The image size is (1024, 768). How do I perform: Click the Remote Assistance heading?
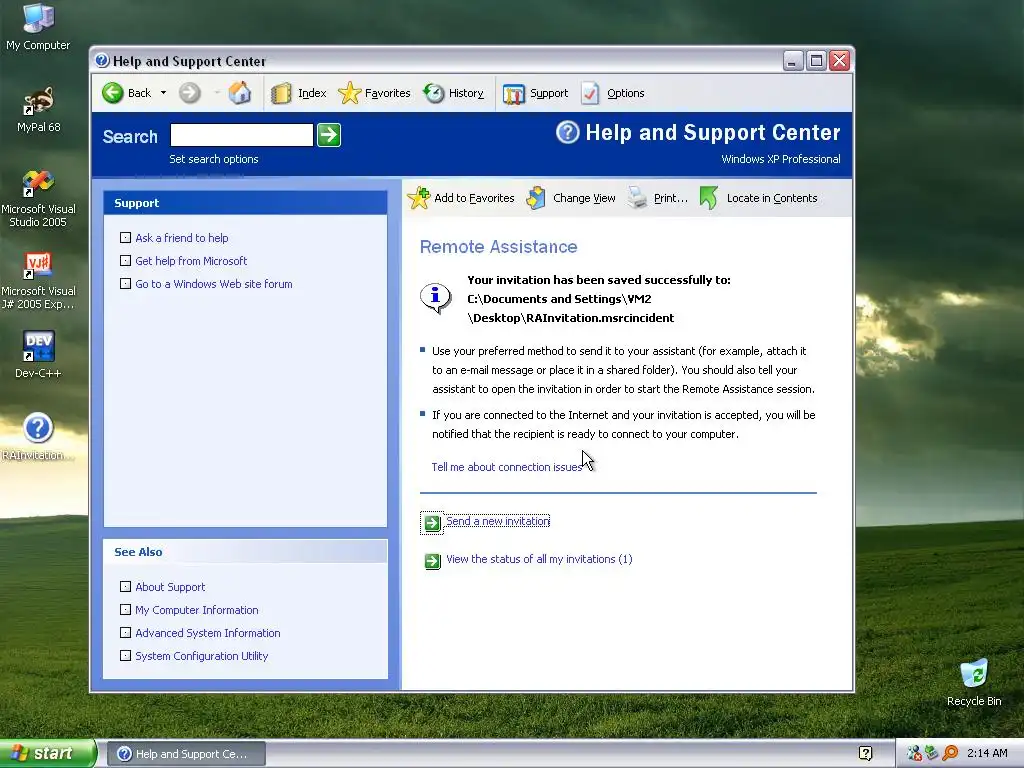pos(498,247)
